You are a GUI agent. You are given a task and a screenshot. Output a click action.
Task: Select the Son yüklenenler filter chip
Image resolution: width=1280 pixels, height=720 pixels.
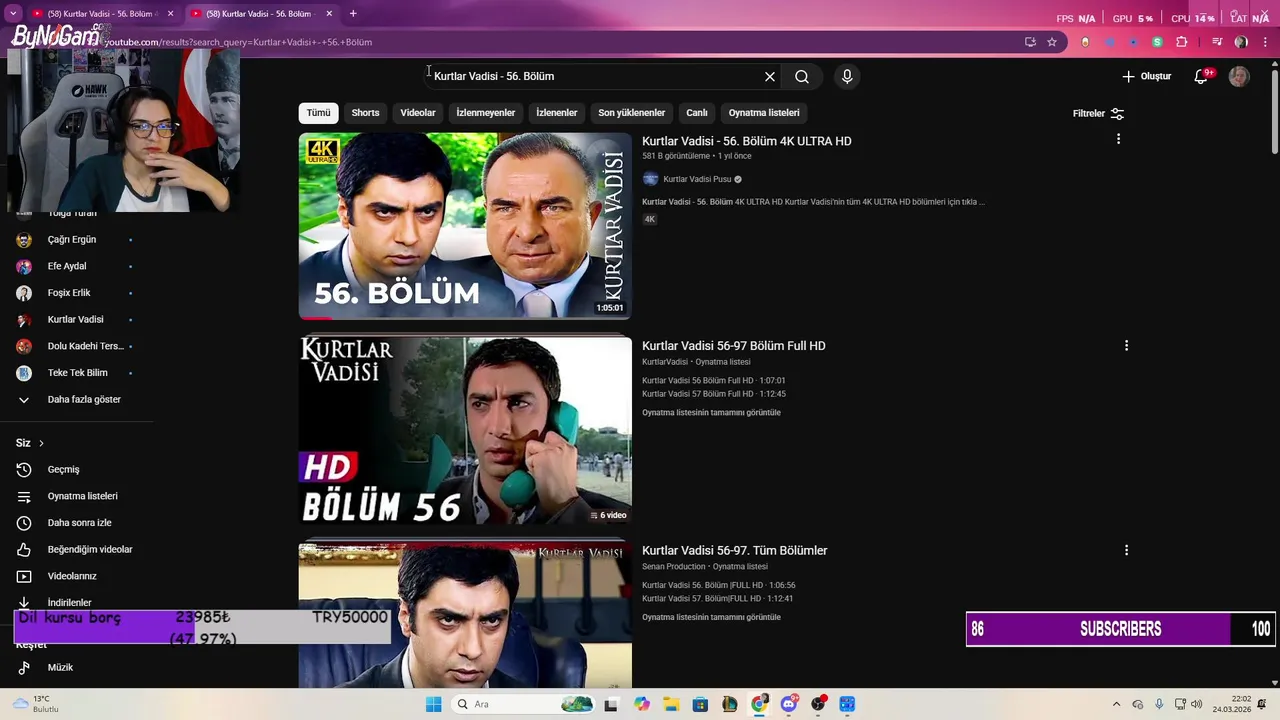631,113
